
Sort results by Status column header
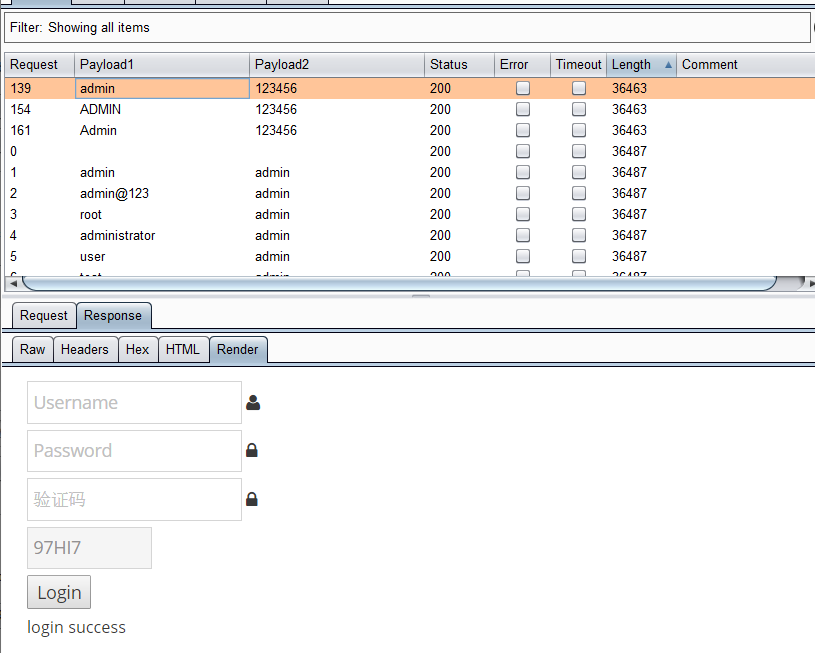click(x=459, y=65)
